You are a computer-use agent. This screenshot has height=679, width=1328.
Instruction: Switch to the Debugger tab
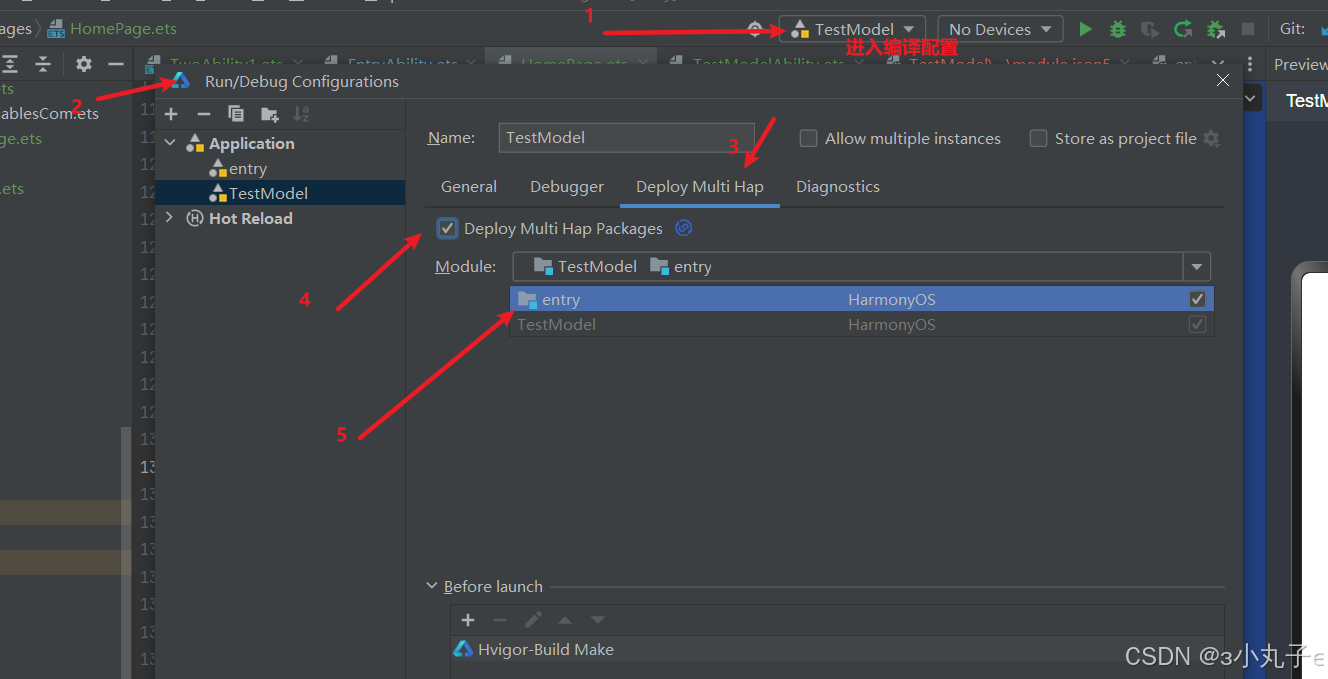567,186
